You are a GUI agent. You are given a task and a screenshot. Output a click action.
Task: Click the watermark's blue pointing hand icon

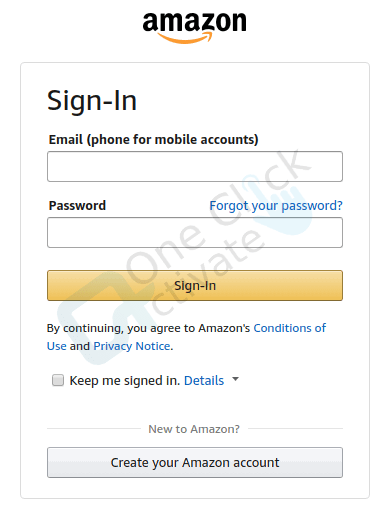(282, 205)
